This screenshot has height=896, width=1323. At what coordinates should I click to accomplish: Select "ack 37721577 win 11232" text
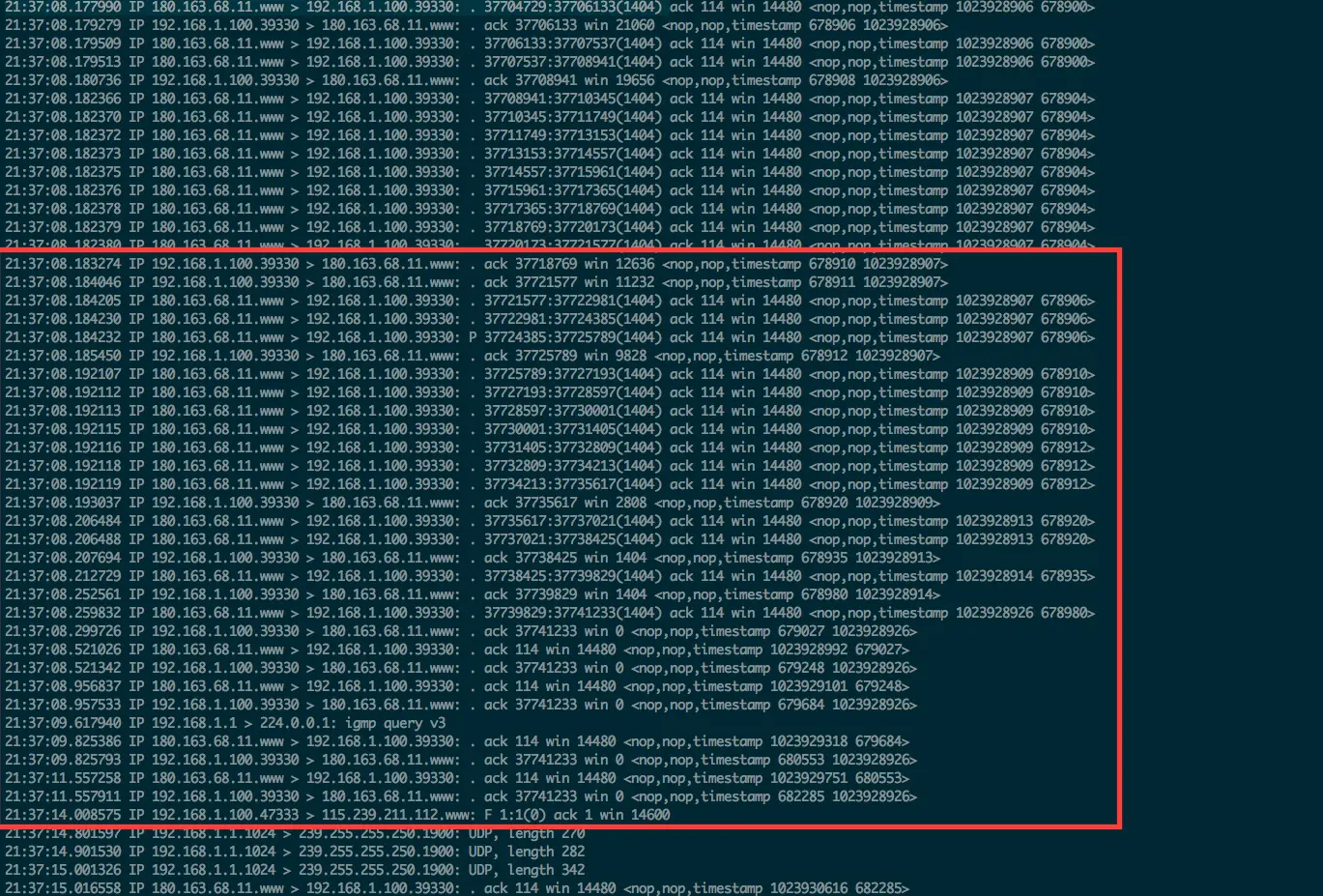(x=569, y=282)
